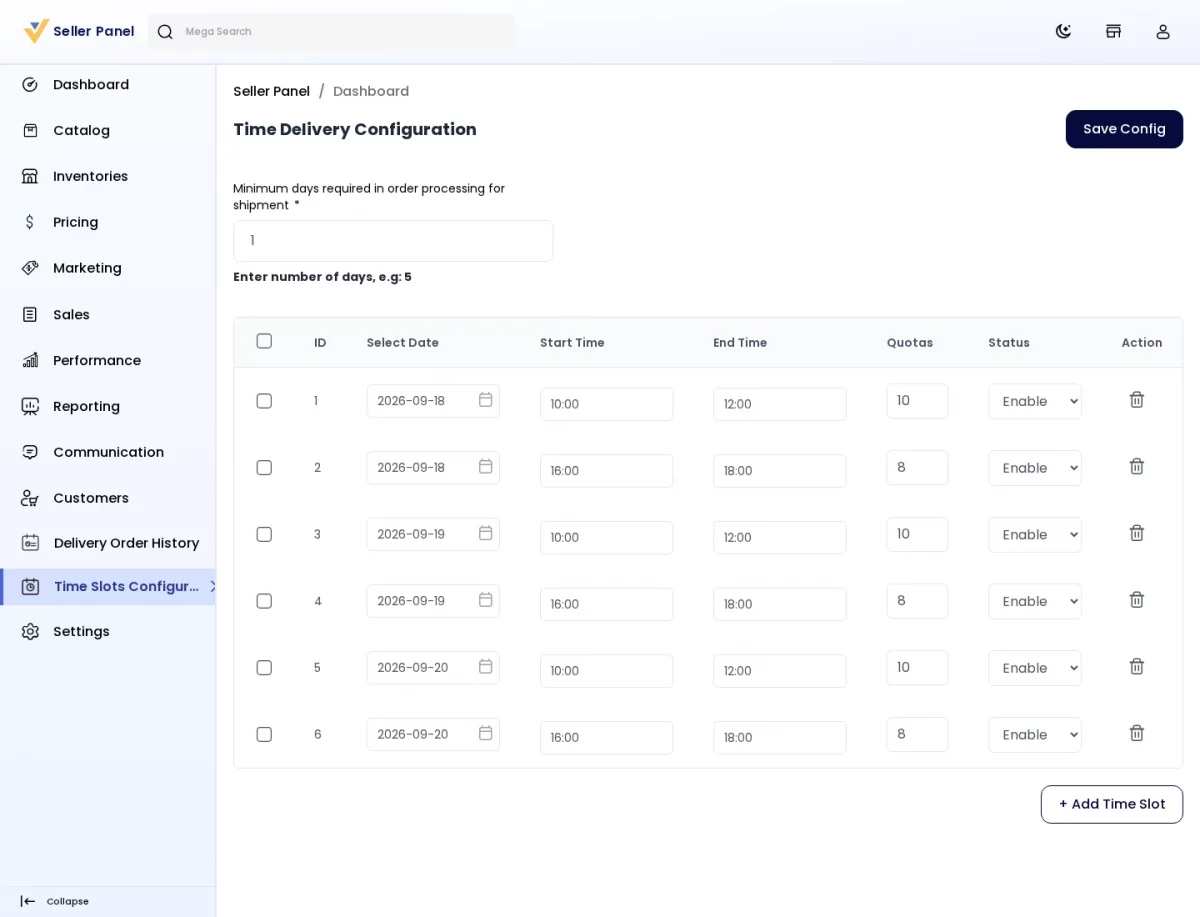
Task: Click the Mega Search magnifier icon
Action: click(x=165, y=32)
